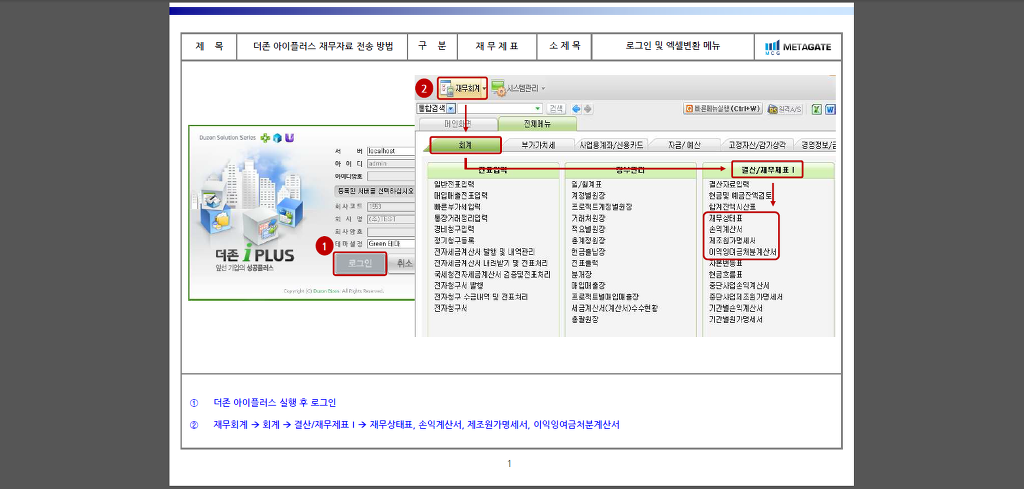
Task: Click the 로그인 button
Action: pyautogui.click(x=360, y=263)
